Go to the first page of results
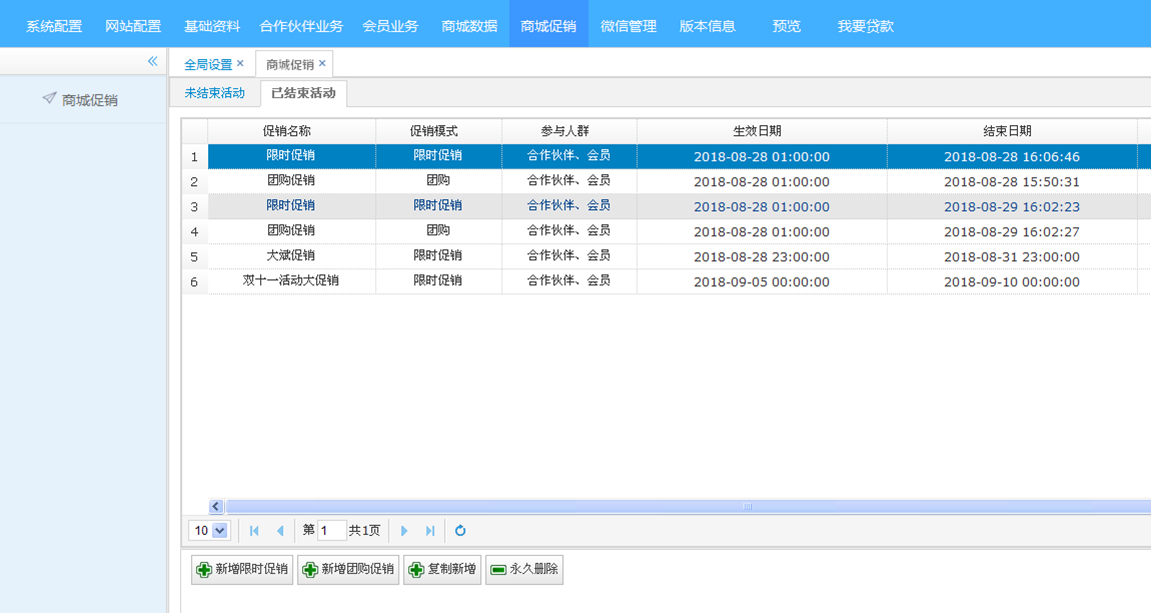 pyautogui.click(x=254, y=531)
